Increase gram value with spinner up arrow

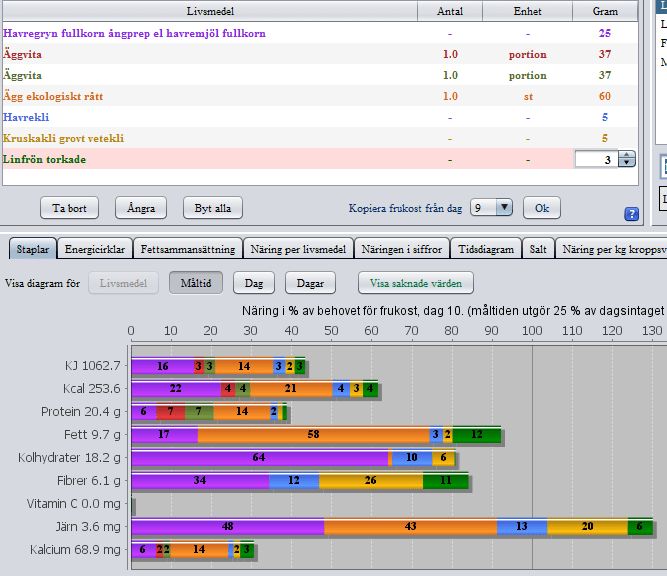coord(626,155)
